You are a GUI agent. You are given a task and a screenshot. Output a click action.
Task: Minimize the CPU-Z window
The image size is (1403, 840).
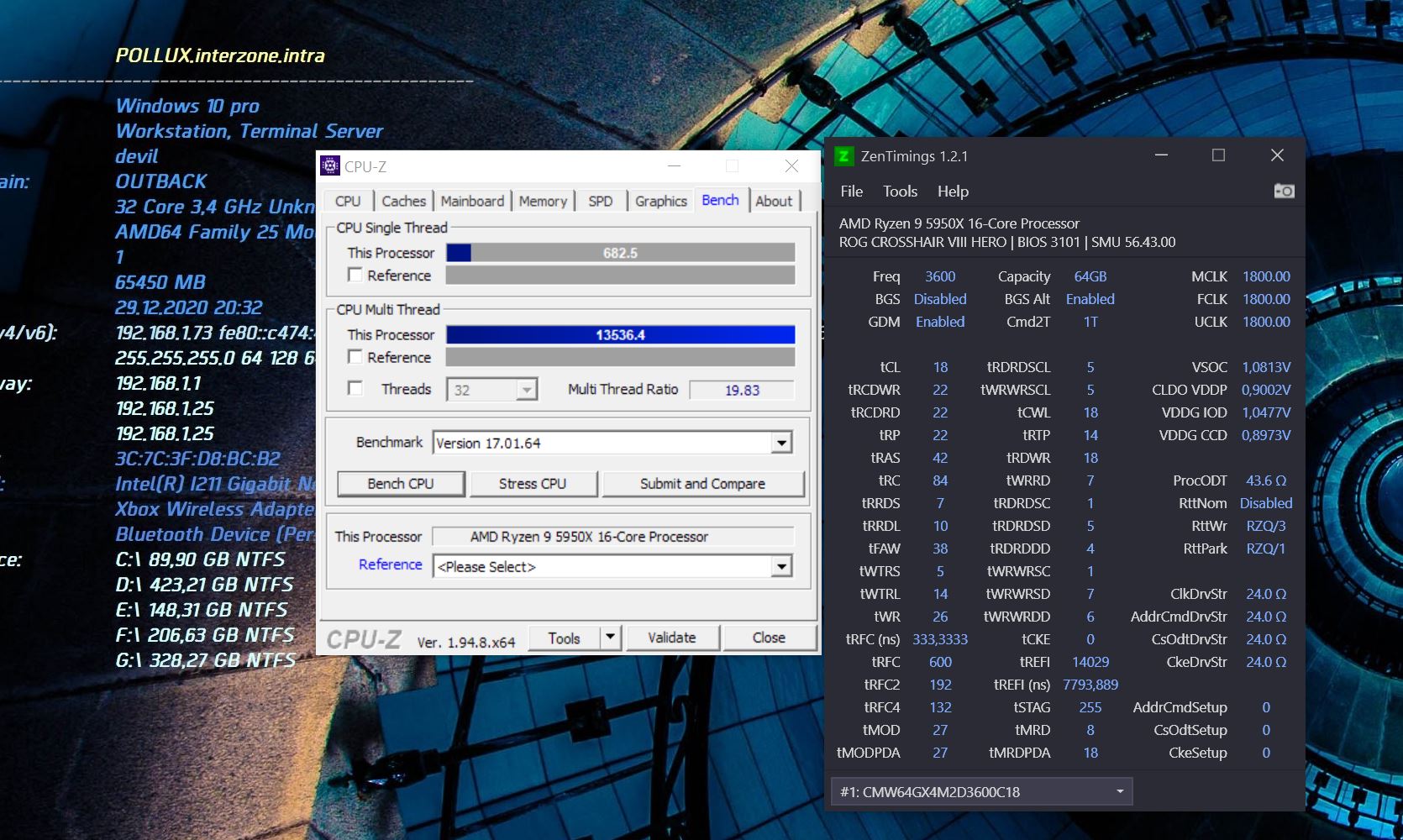[674, 166]
